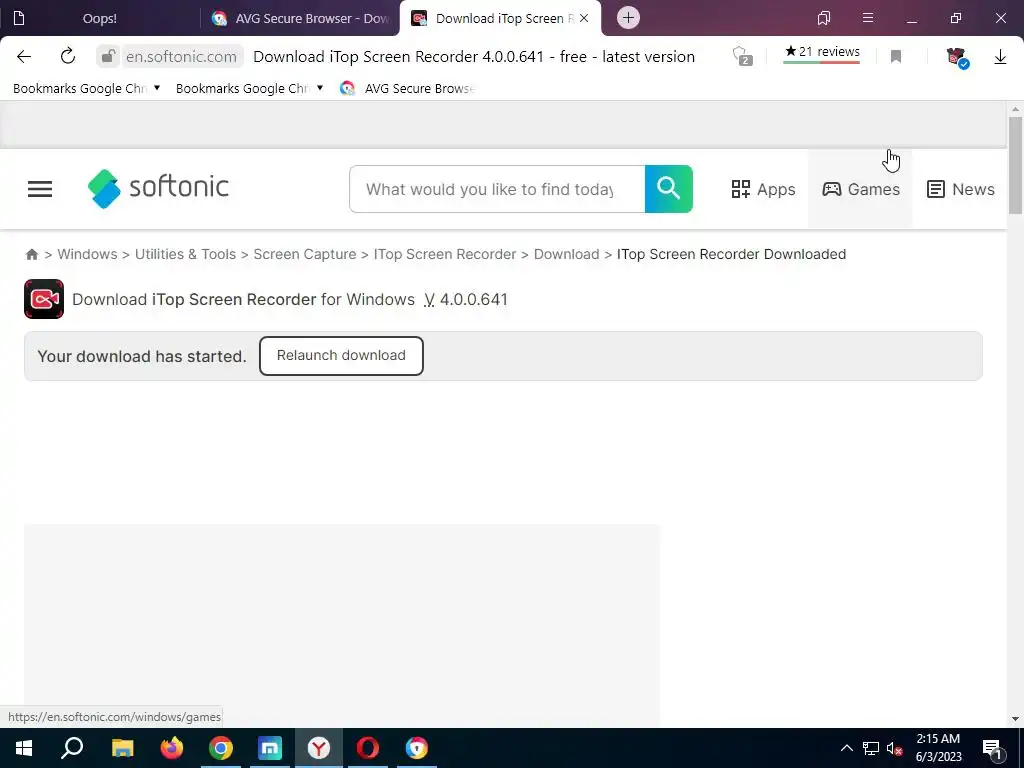Open the Download breadcrumb link
Viewport: 1024px width, 768px height.
[566, 254]
